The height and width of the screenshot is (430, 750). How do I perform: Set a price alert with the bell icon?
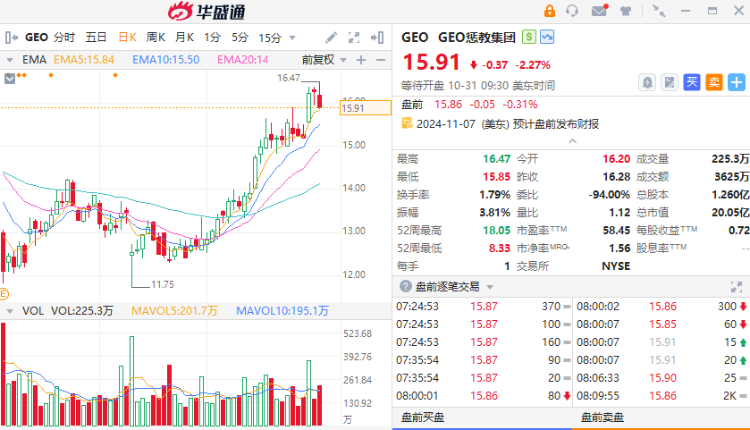click(x=647, y=83)
